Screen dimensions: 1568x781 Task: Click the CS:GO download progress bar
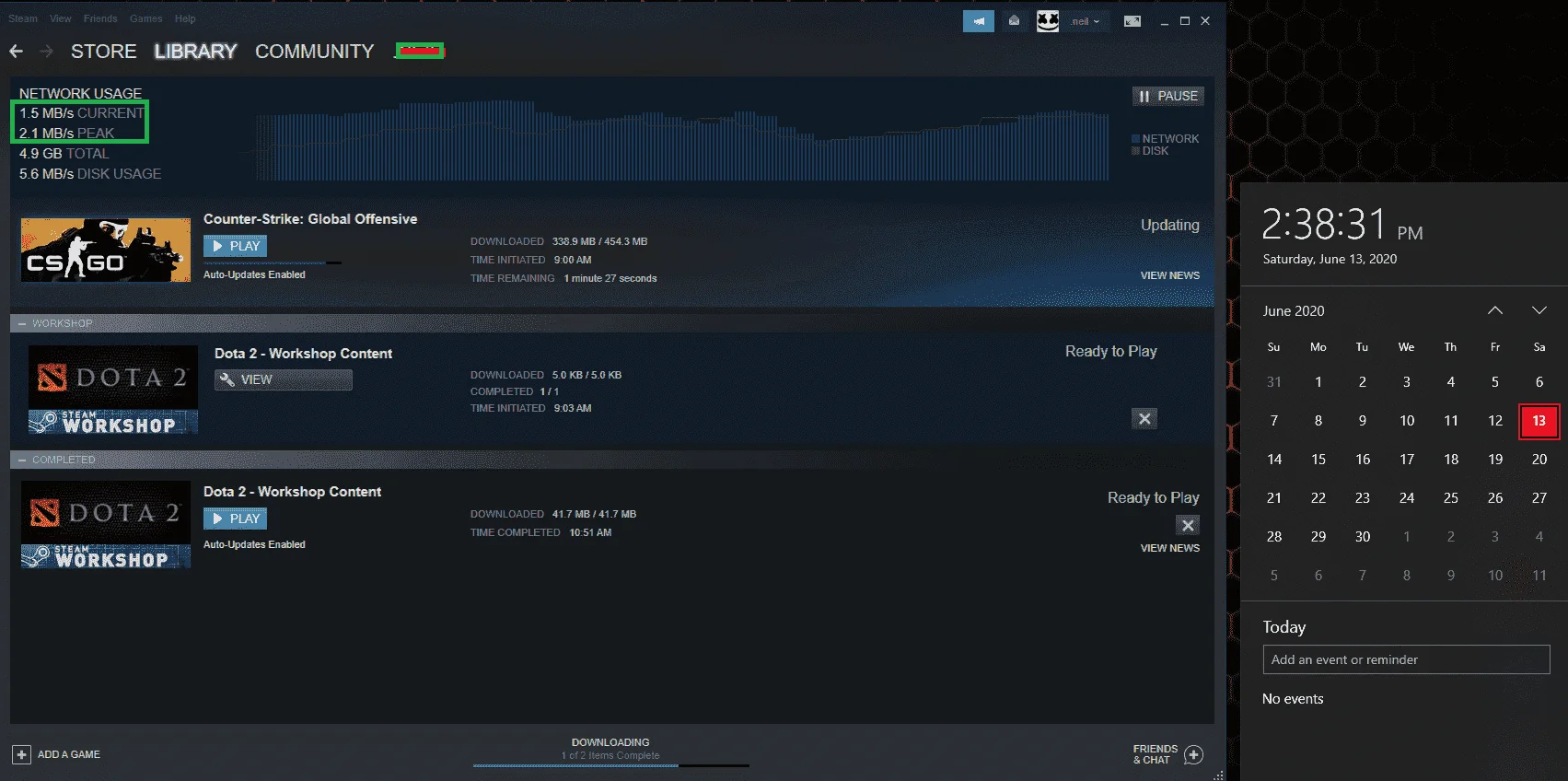point(273,262)
